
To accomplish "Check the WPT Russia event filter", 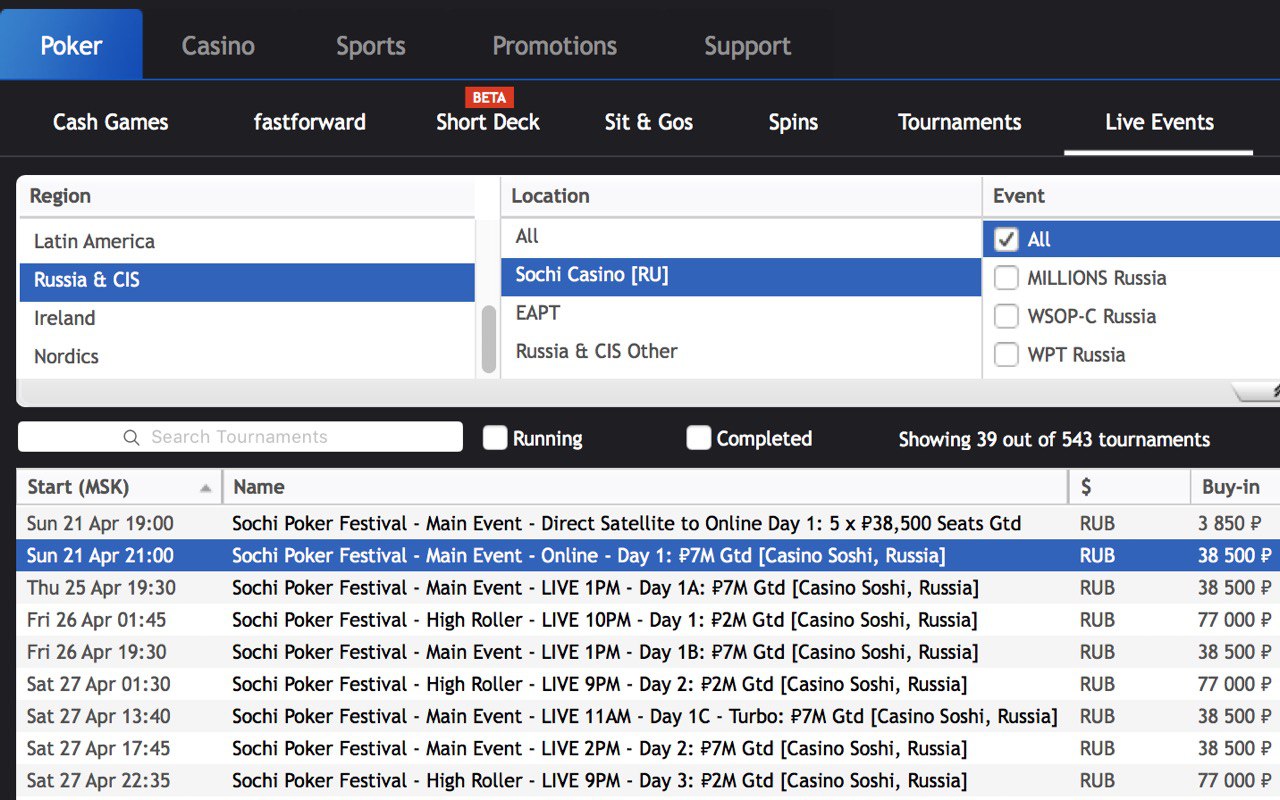I will coord(1007,355).
